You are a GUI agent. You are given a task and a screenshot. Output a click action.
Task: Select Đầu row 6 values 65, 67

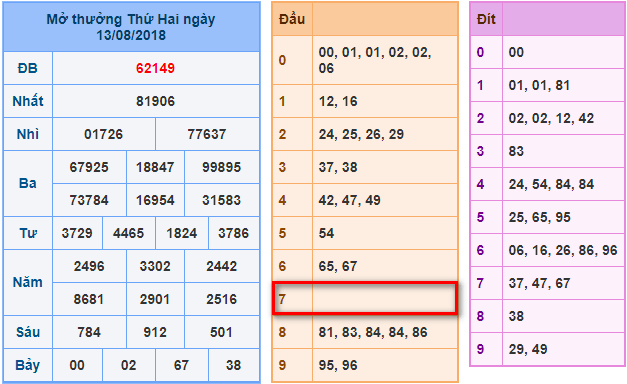click(338, 266)
